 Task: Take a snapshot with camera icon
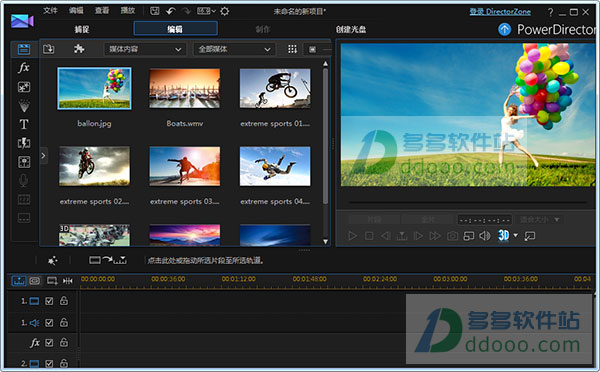click(452, 236)
